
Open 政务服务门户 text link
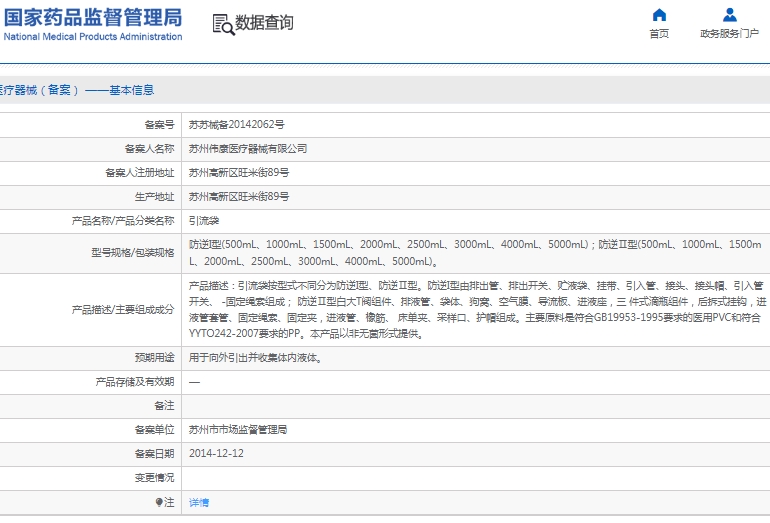pyautogui.click(x=729, y=33)
